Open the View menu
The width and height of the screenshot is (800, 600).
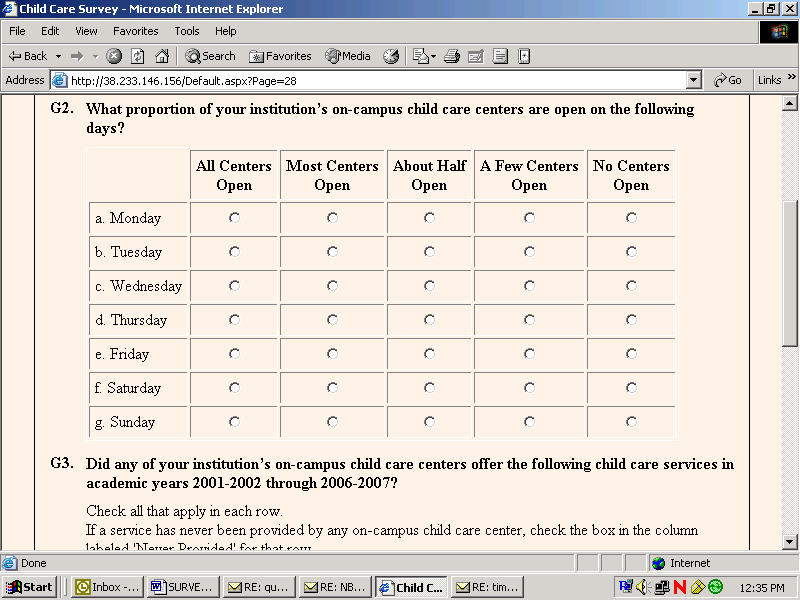click(86, 31)
